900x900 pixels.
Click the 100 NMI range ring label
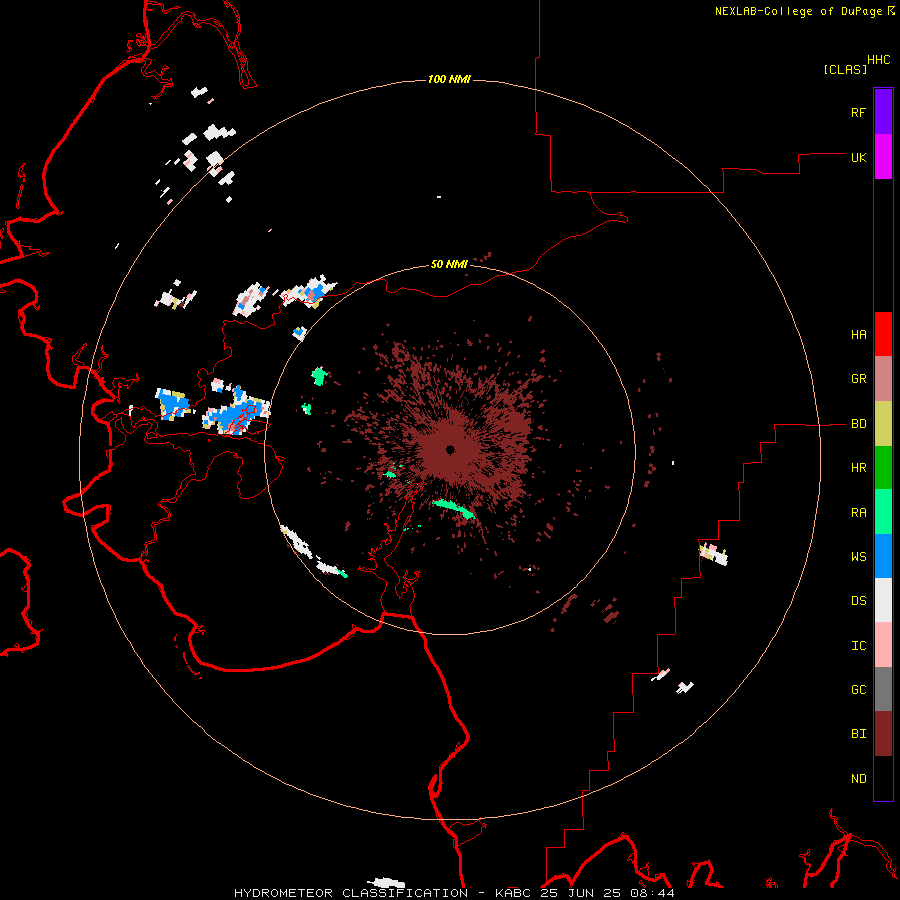[449, 79]
